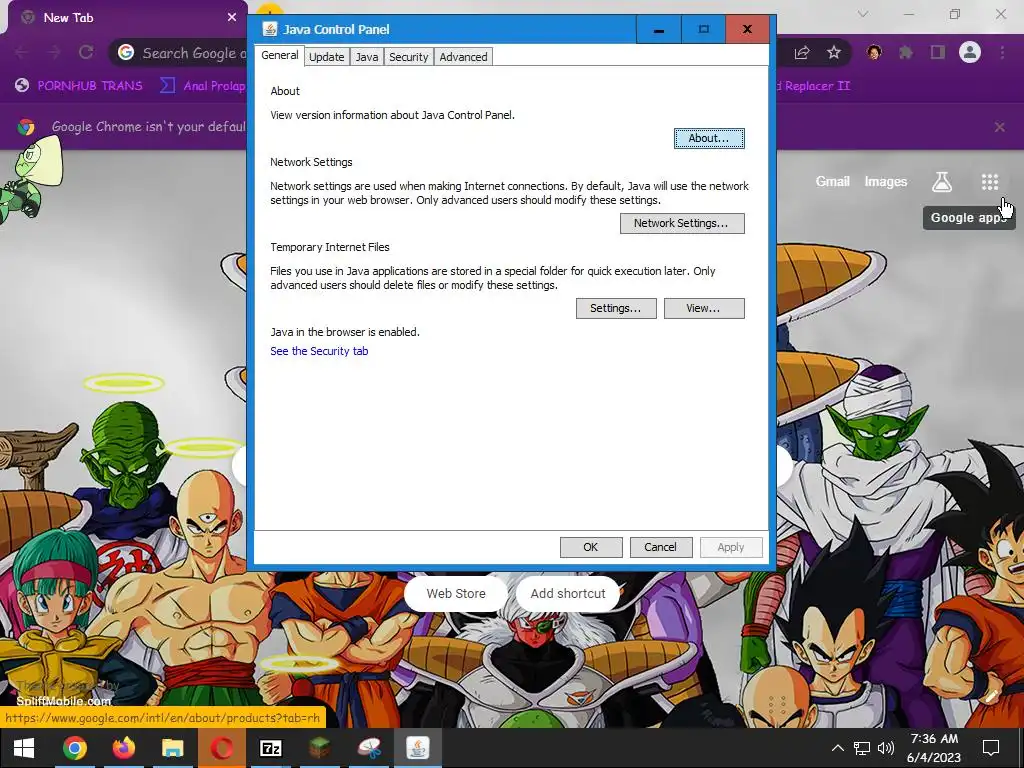Cancel the Java Control Panel dialog
1024x768 pixels.
tap(661, 547)
